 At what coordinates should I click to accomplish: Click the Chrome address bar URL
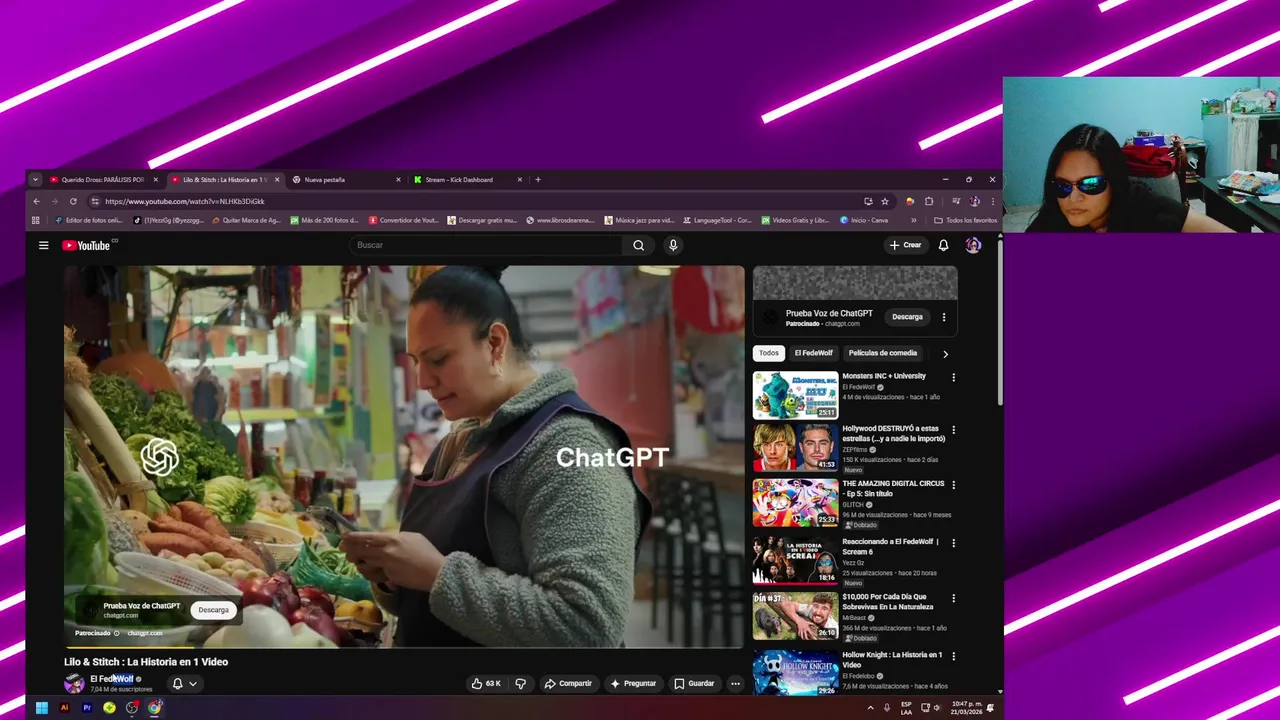point(185,201)
